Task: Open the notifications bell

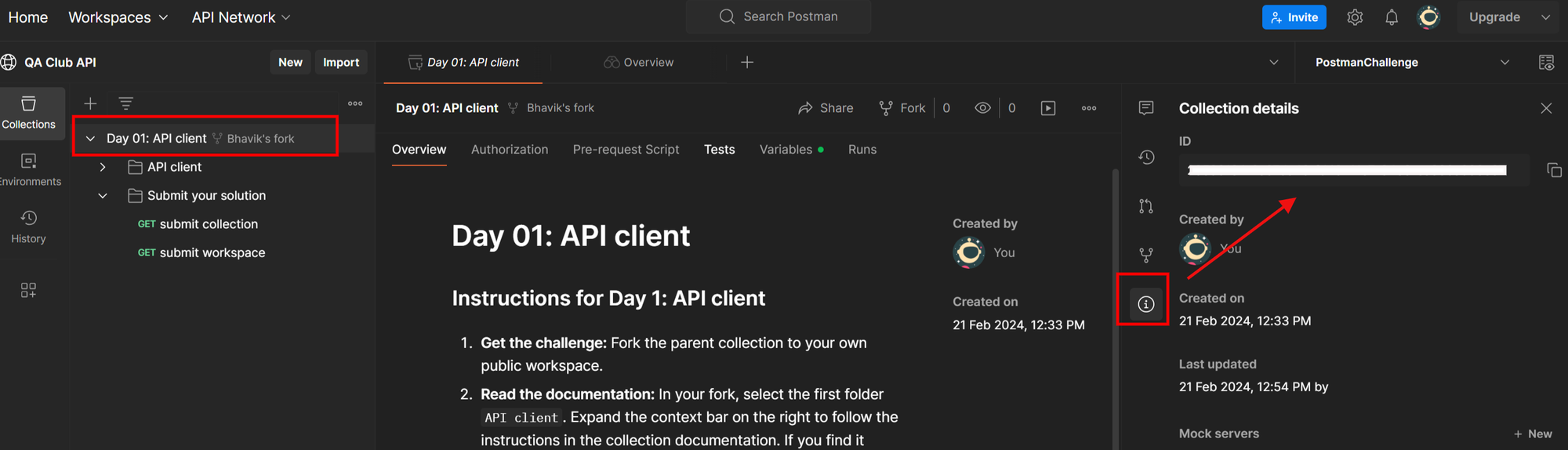Action: coord(1392,17)
